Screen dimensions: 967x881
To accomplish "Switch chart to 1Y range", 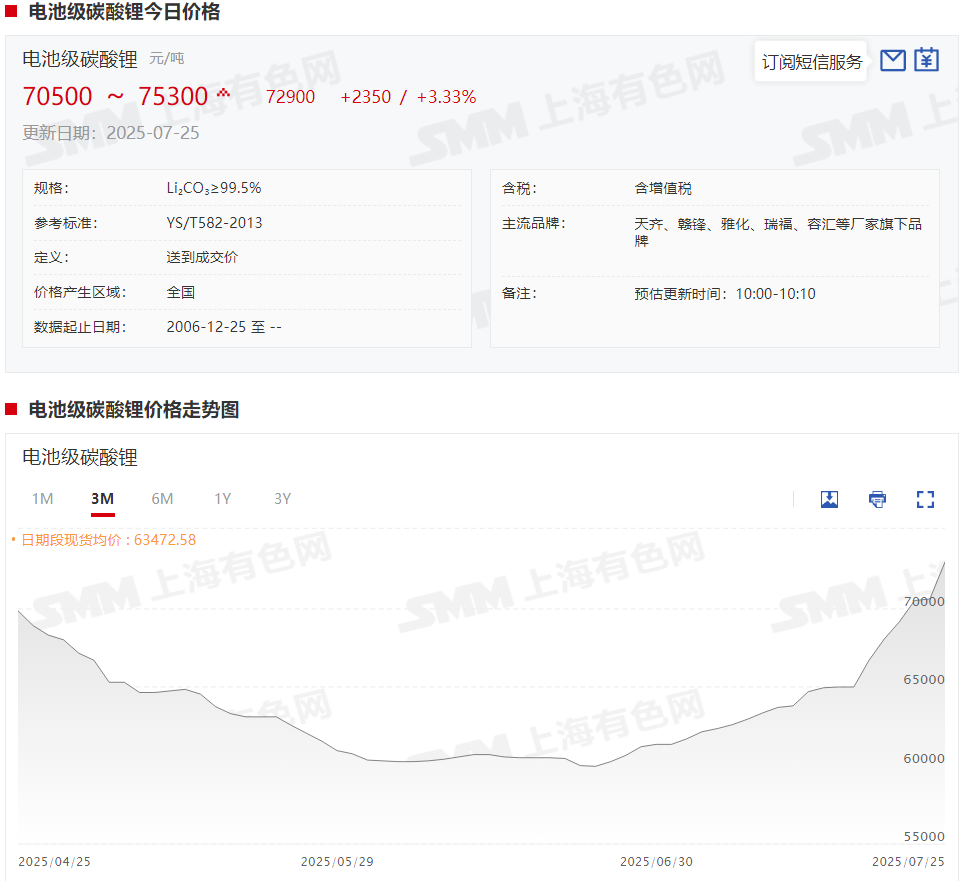I will 222,499.
